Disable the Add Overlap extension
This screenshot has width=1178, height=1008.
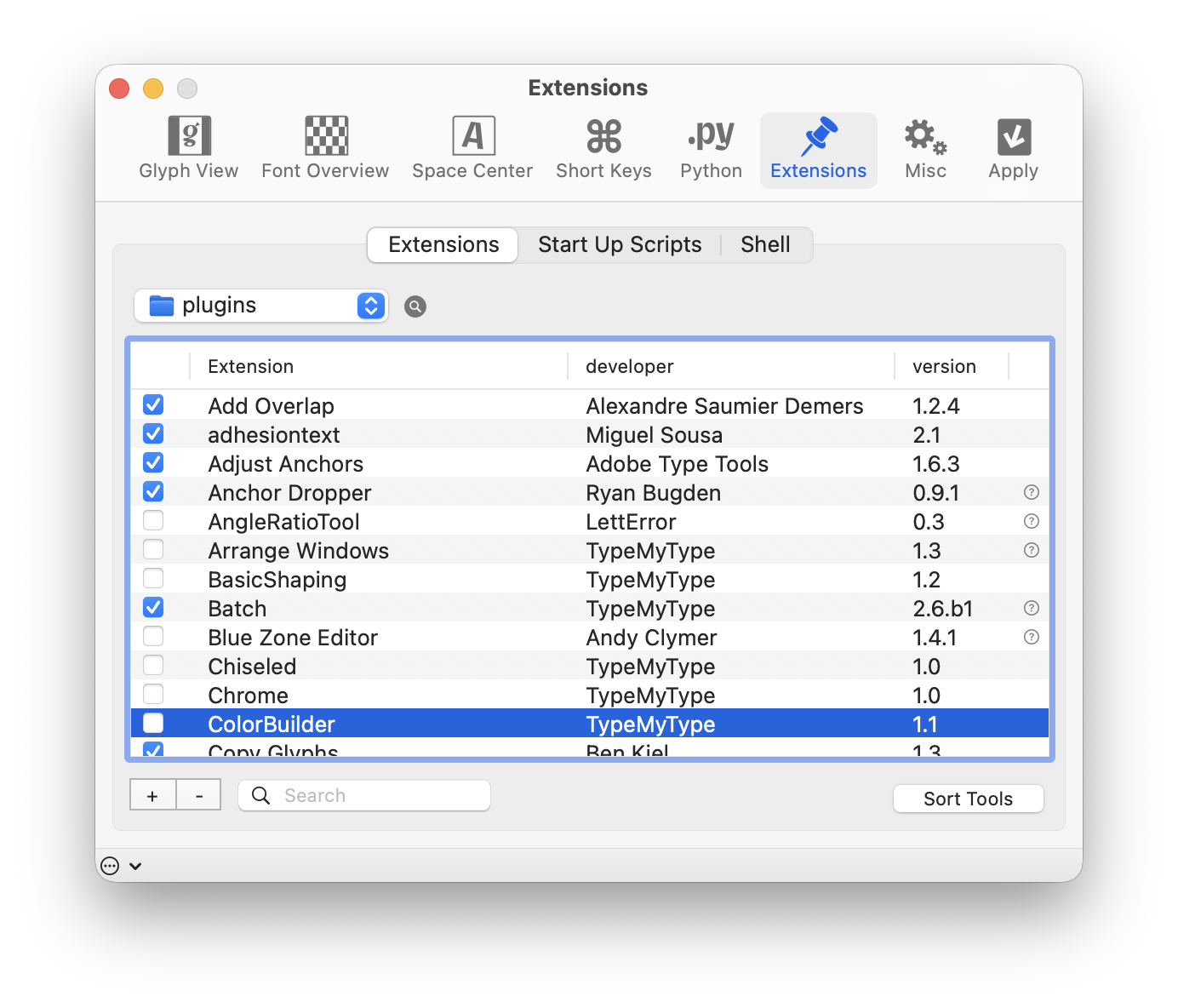[x=153, y=405]
